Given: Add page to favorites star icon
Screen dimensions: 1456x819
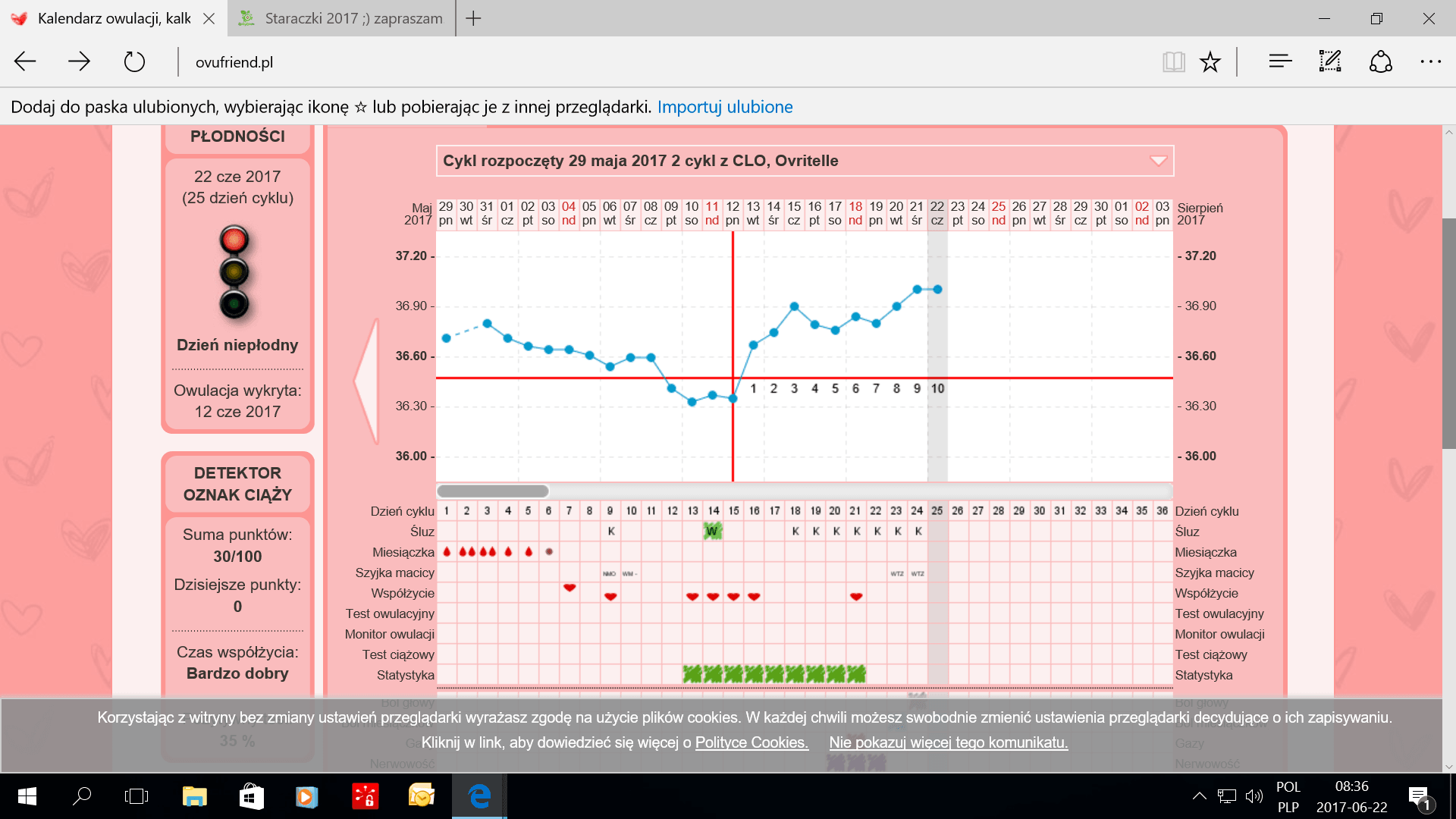Looking at the screenshot, I should pyautogui.click(x=1210, y=61).
